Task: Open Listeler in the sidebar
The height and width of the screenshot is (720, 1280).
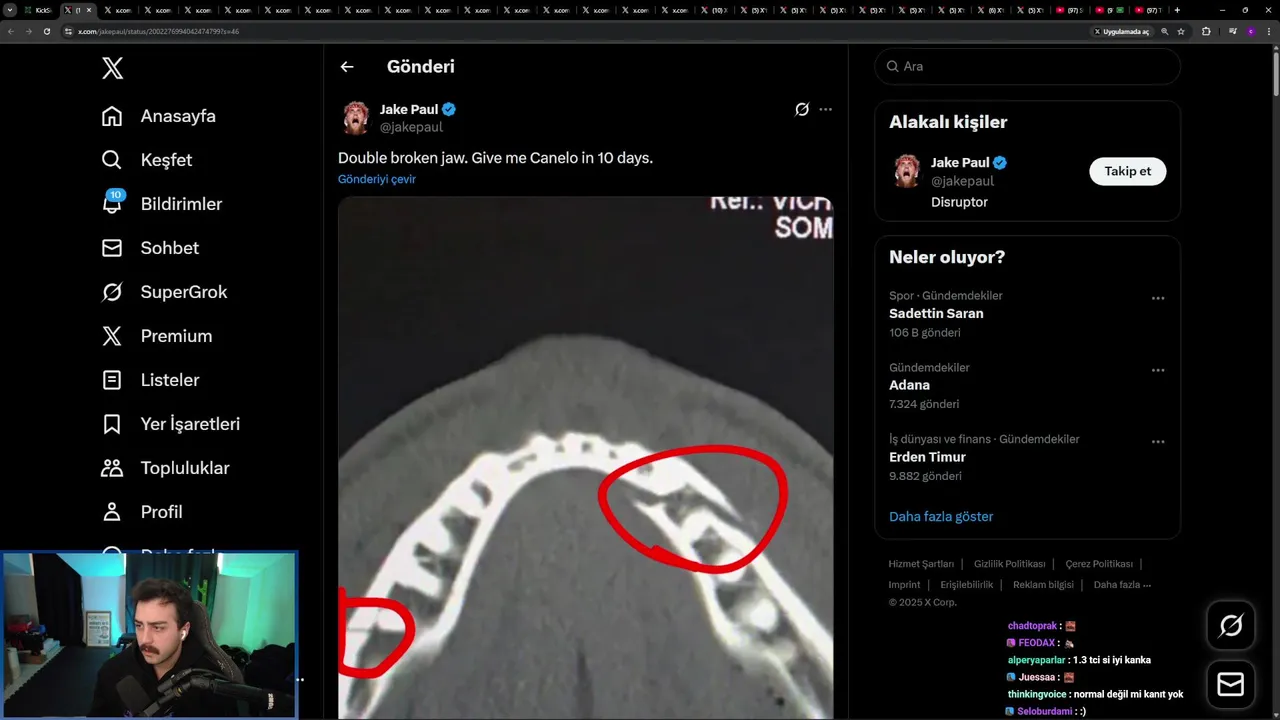Action: 170,380
